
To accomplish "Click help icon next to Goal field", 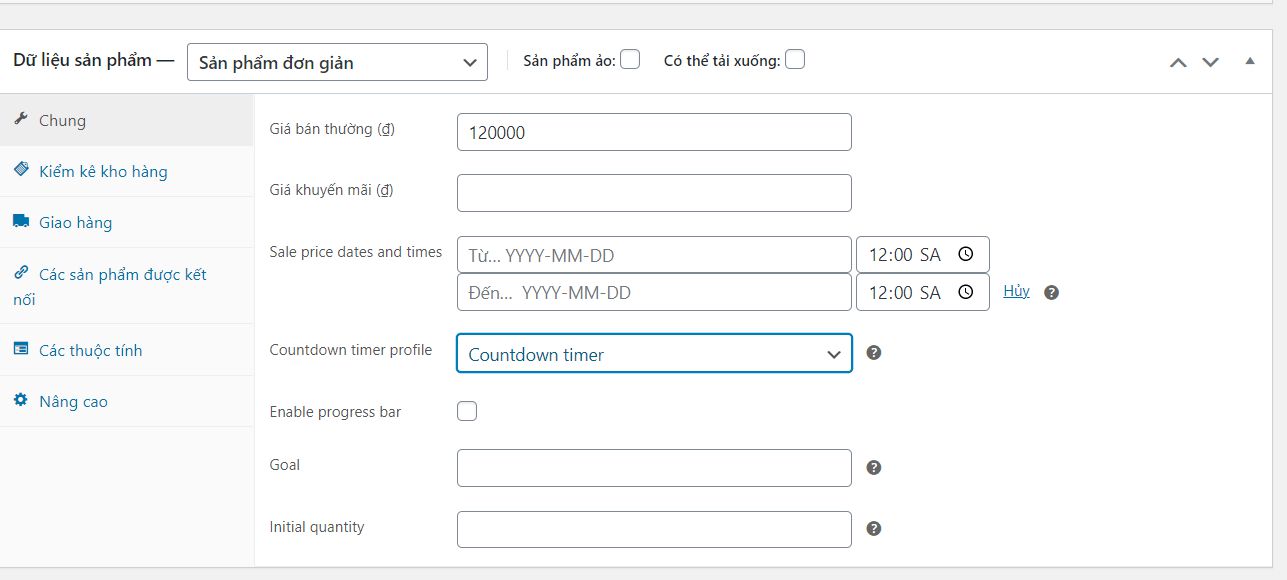I will [873, 468].
